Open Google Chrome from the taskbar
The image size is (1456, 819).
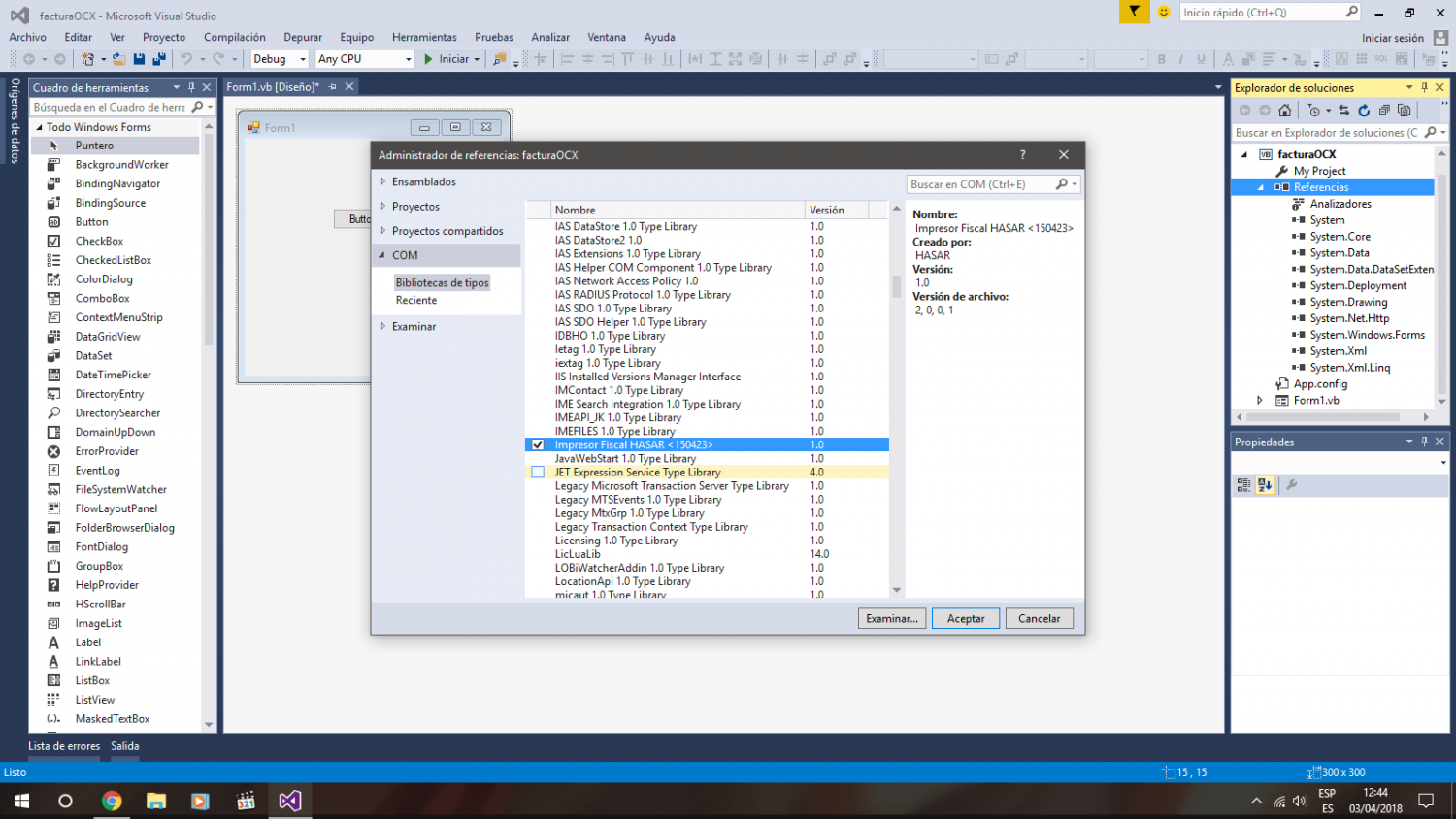[113, 801]
